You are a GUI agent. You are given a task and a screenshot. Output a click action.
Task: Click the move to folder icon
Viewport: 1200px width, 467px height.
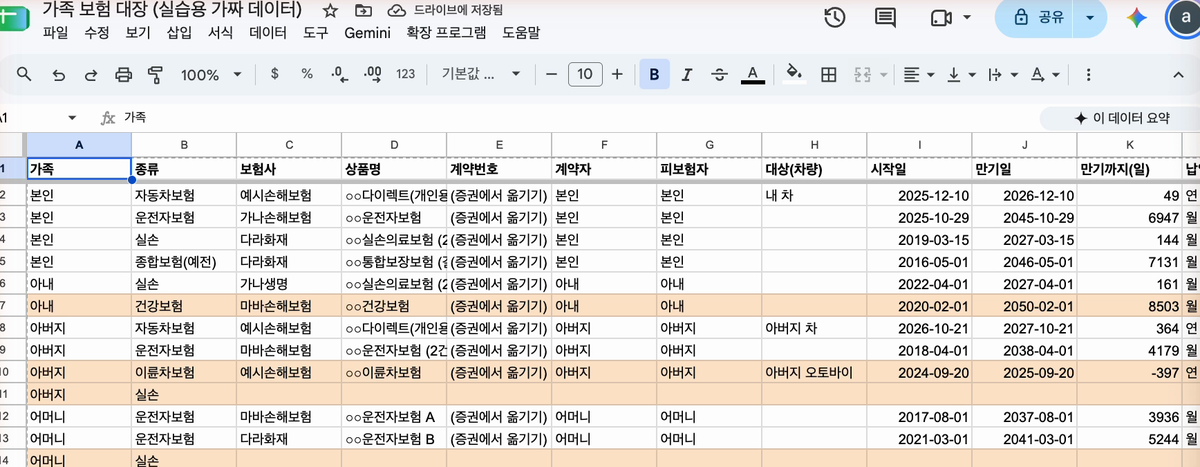[x=362, y=10]
